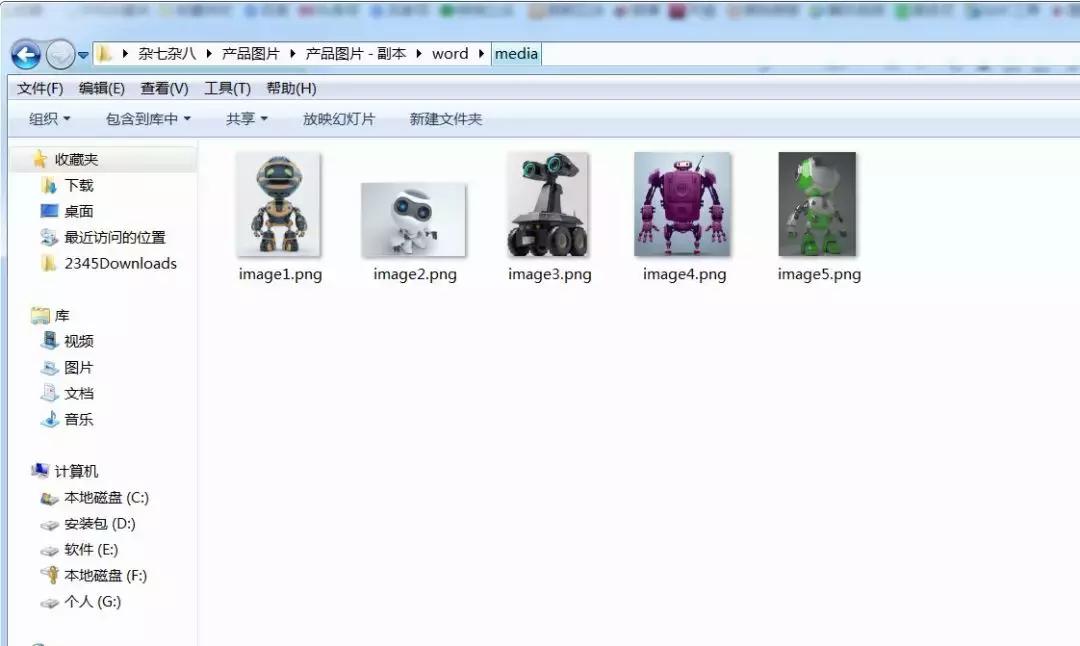The width and height of the screenshot is (1080, 646).
Task: Select the image3.png thumbnail
Action: 548,204
